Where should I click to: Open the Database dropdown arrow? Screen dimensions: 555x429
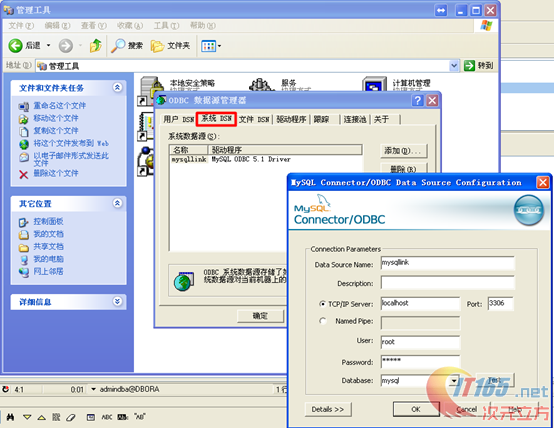tap(454, 381)
